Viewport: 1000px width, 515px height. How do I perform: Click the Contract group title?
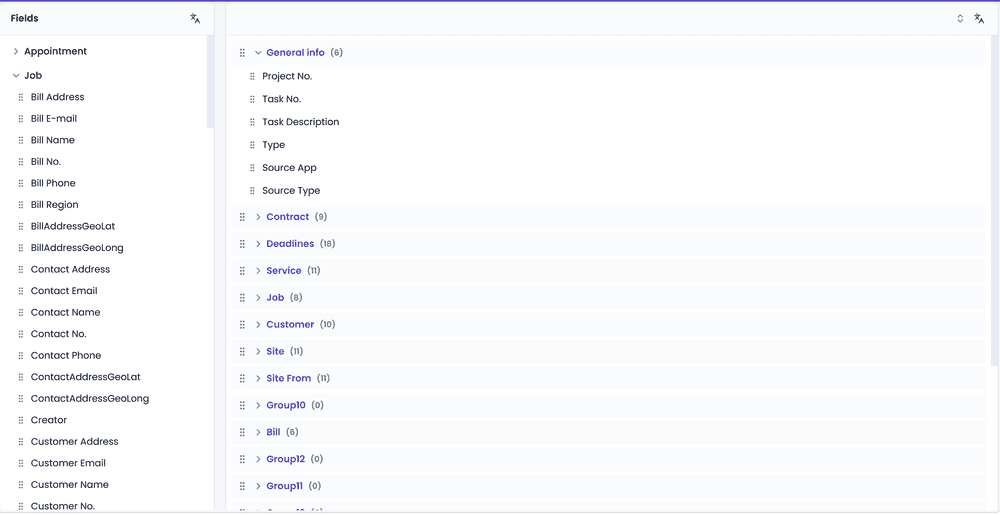click(x=288, y=217)
